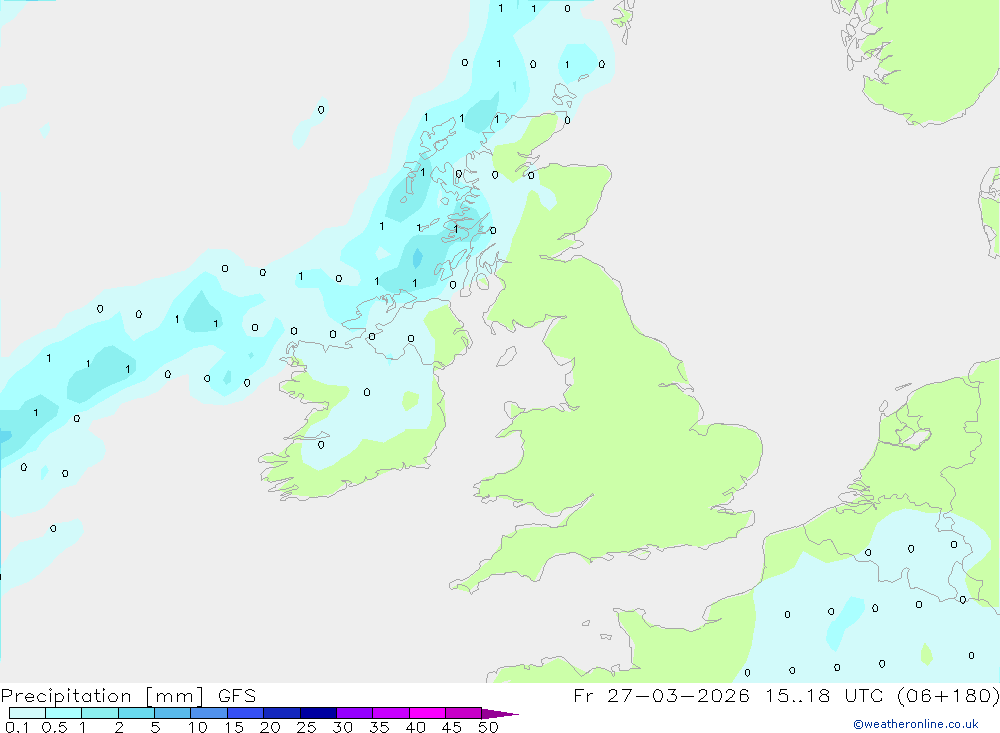The image size is (1000, 733).
Task: Click the 20–25 mm dark blue legend swatch
Action: tap(282, 713)
